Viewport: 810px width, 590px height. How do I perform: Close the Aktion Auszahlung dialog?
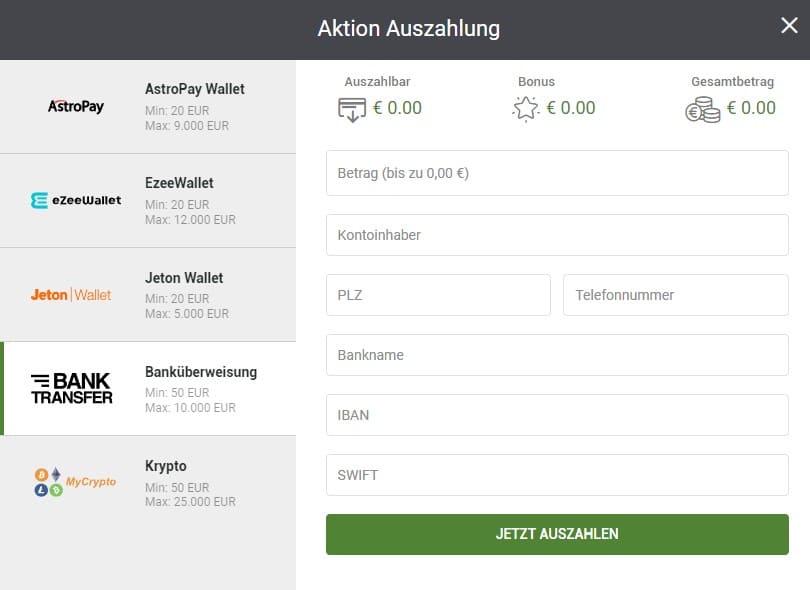coord(789,25)
